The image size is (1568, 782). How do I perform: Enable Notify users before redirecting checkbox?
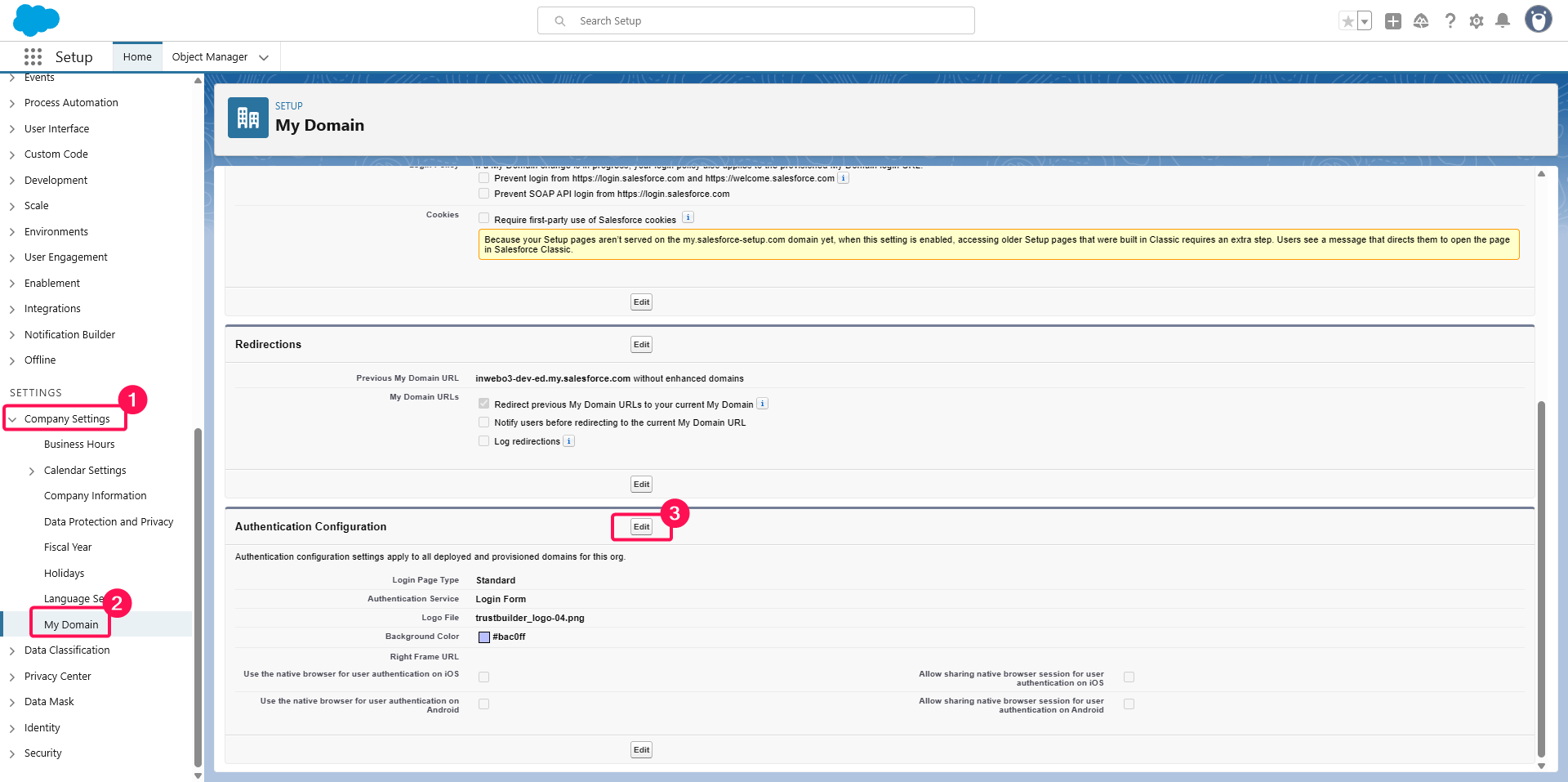tap(484, 422)
